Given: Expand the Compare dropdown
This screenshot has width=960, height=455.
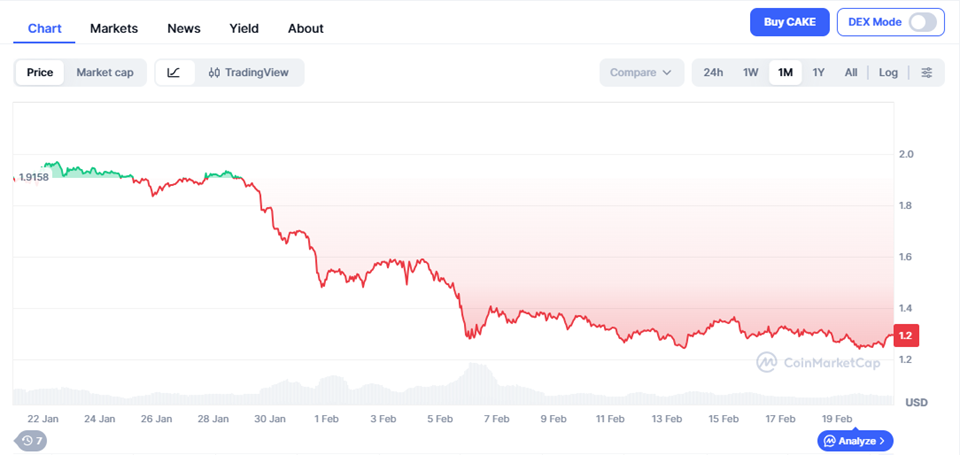Looking at the screenshot, I should click(641, 73).
